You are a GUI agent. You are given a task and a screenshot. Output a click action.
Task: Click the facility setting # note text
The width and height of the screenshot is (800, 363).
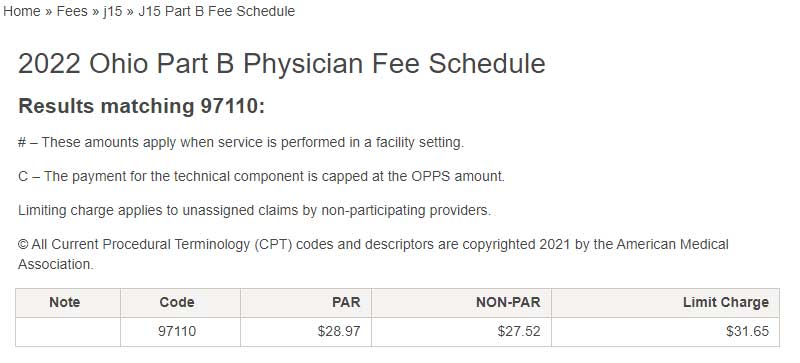point(241,142)
